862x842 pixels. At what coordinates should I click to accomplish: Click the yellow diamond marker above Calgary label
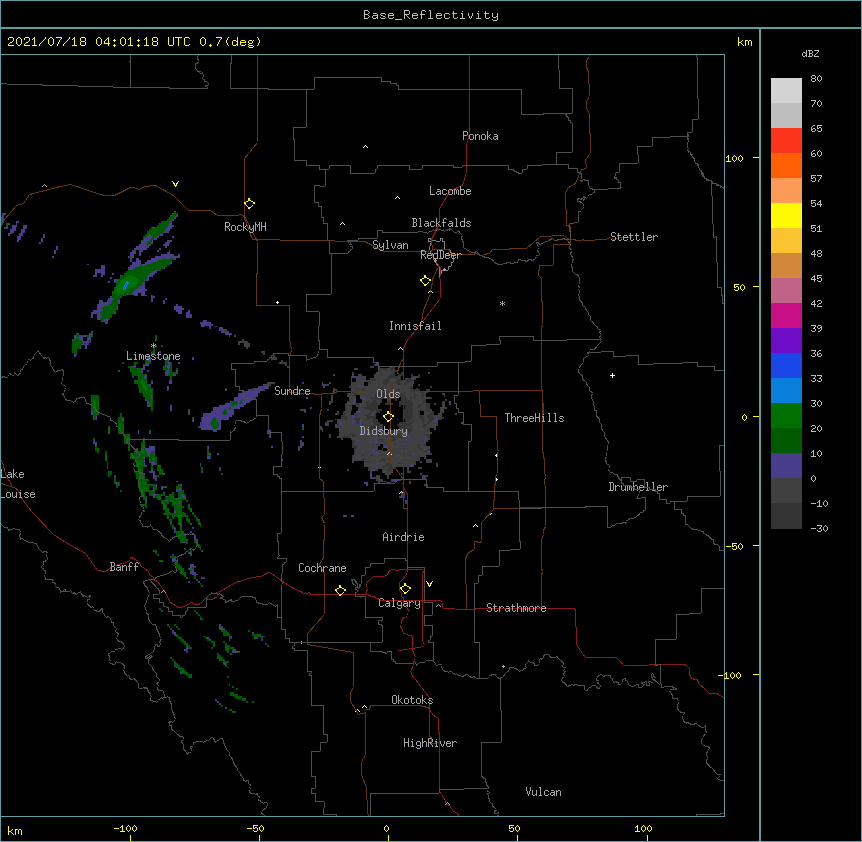coord(405,589)
